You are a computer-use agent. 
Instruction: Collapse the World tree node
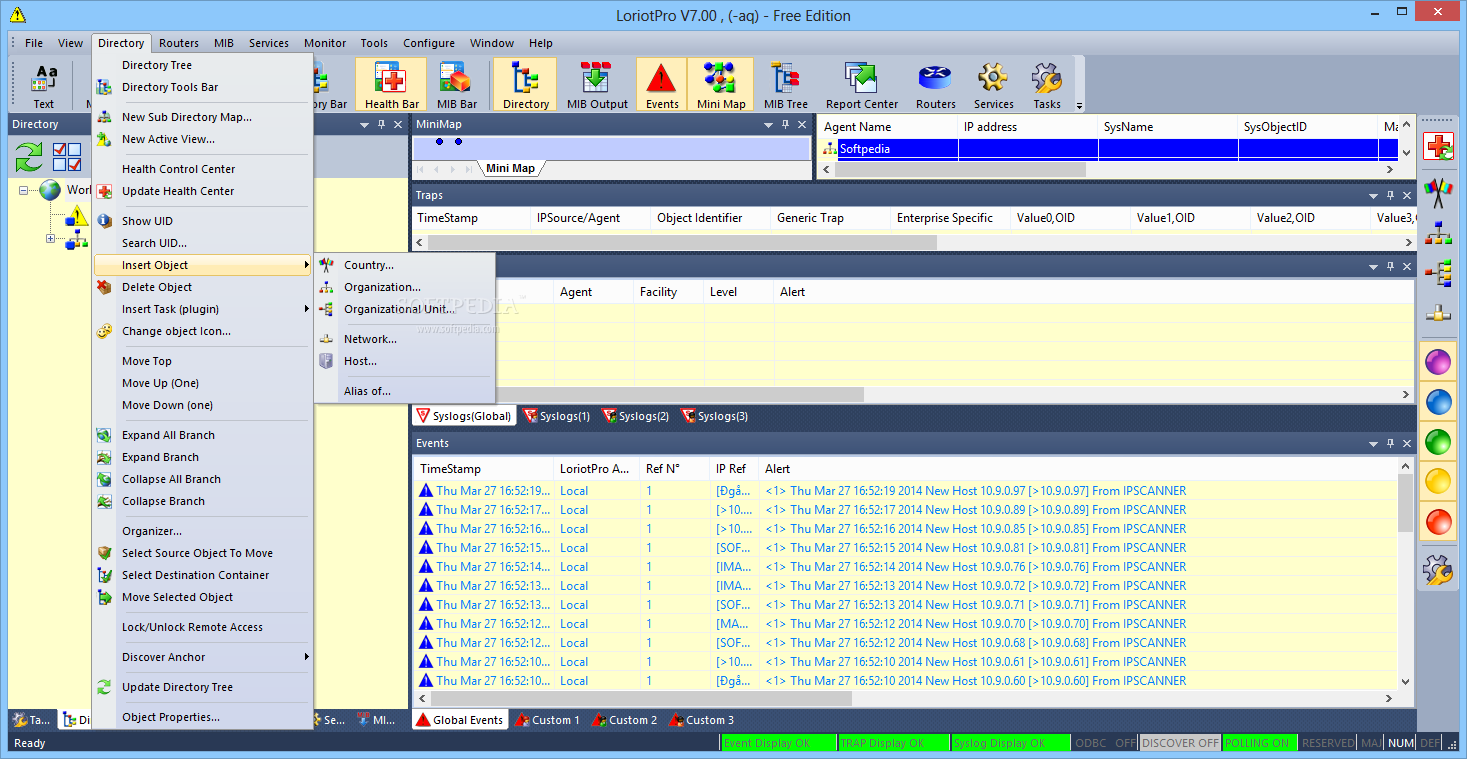point(24,190)
